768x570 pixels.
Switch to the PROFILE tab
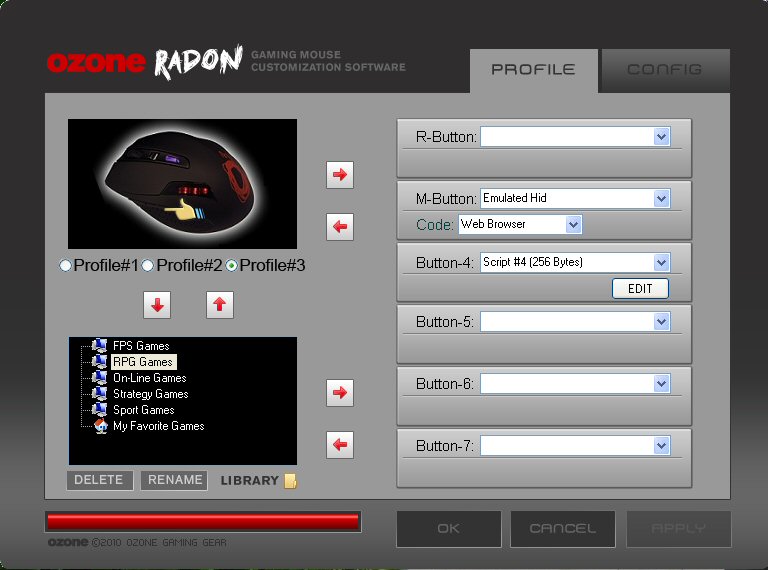533,70
